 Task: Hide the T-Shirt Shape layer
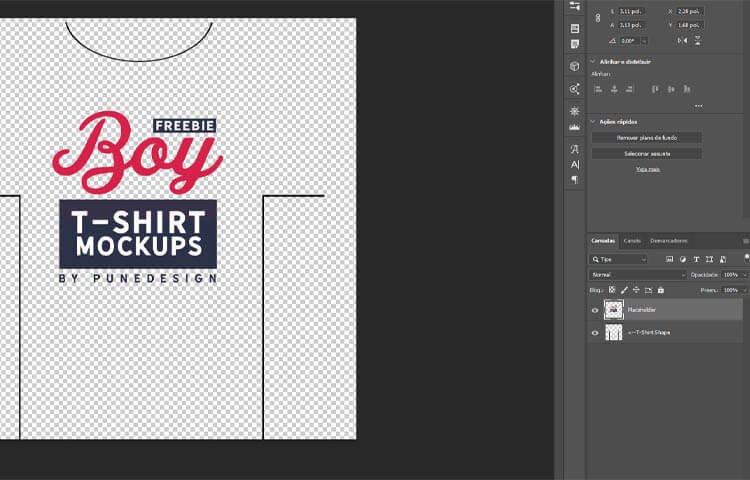click(595, 332)
